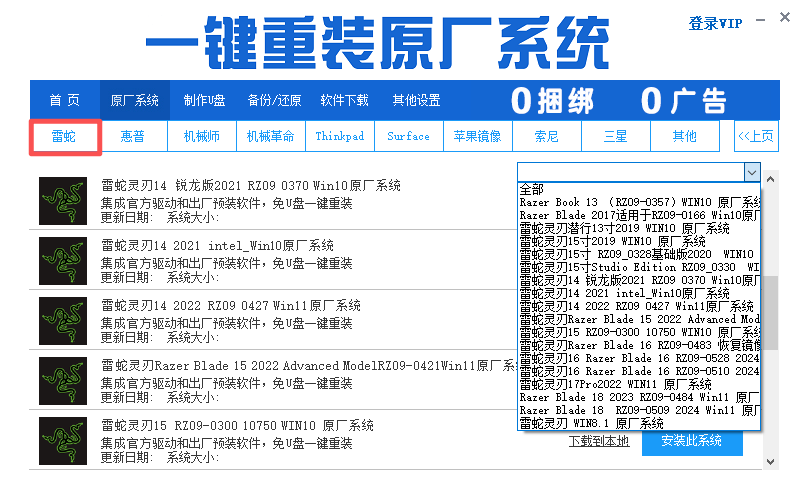Select list title Razer Blade 15 2022 Advanced Model
This screenshot has height=498, width=808.
tap(309, 366)
